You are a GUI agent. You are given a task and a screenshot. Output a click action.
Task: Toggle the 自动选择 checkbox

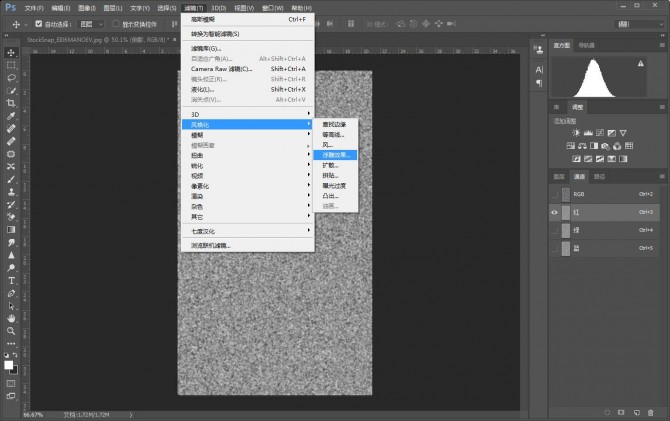[x=38, y=22]
